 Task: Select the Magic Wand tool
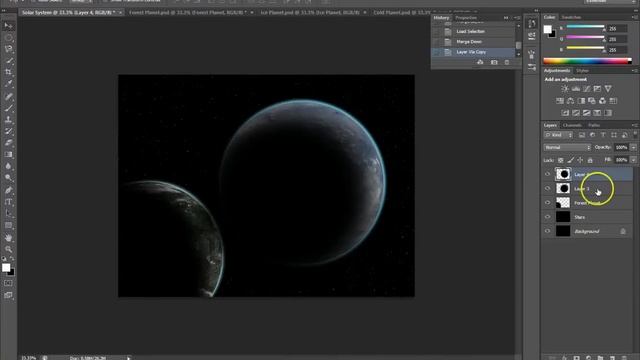(x=8, y=61)
